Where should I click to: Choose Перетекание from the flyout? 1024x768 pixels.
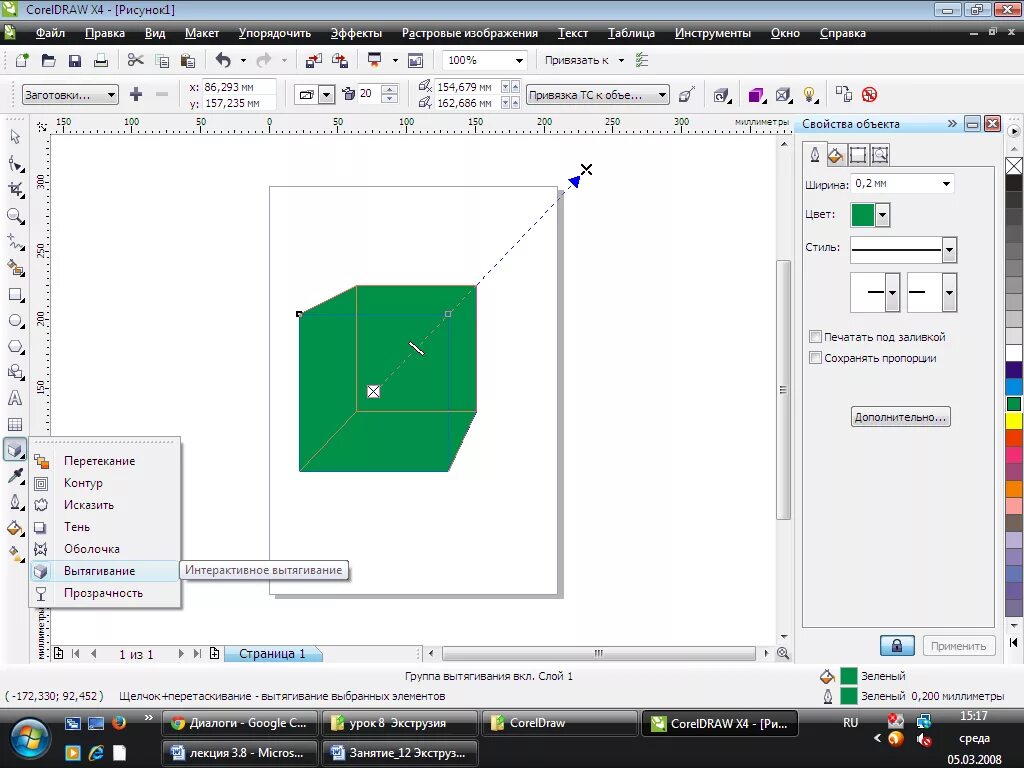coord(104,461)
